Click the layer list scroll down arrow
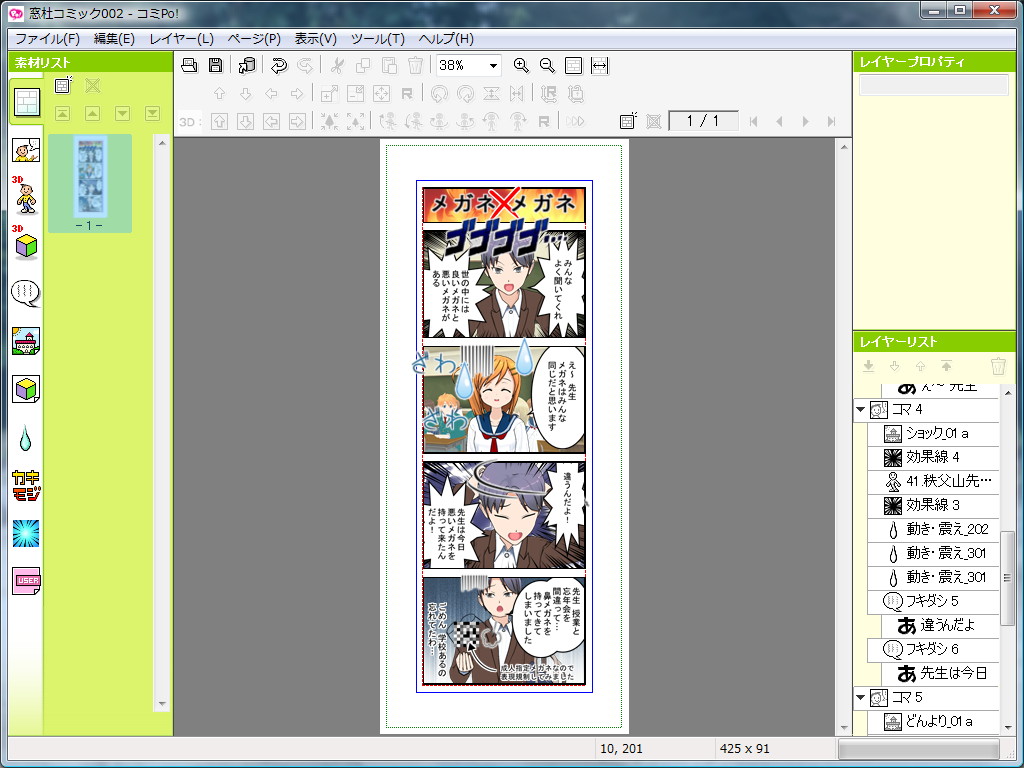This screenshot has width=1024, height=768. [1008, 727]
